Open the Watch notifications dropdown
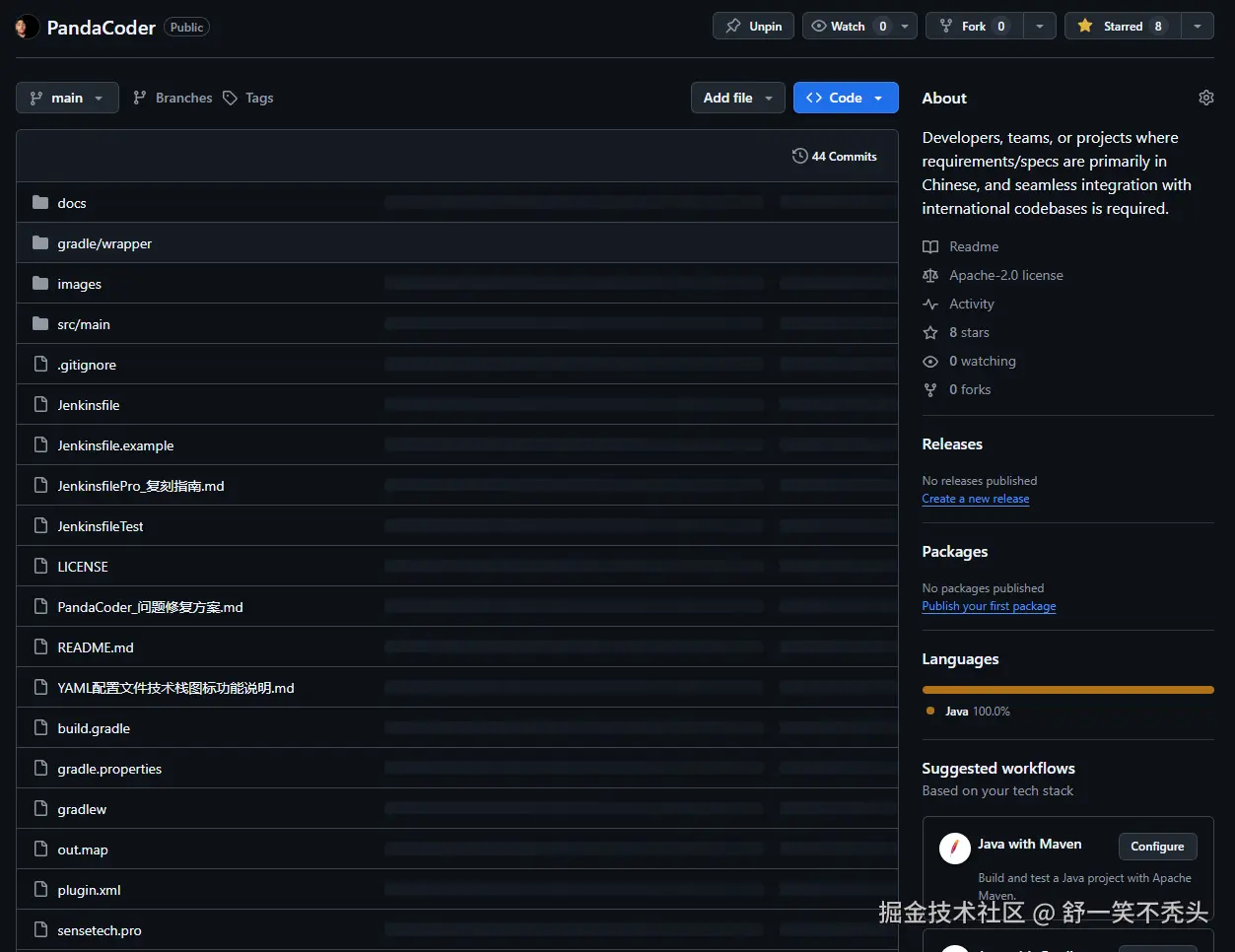 click(x=859, y=27)
